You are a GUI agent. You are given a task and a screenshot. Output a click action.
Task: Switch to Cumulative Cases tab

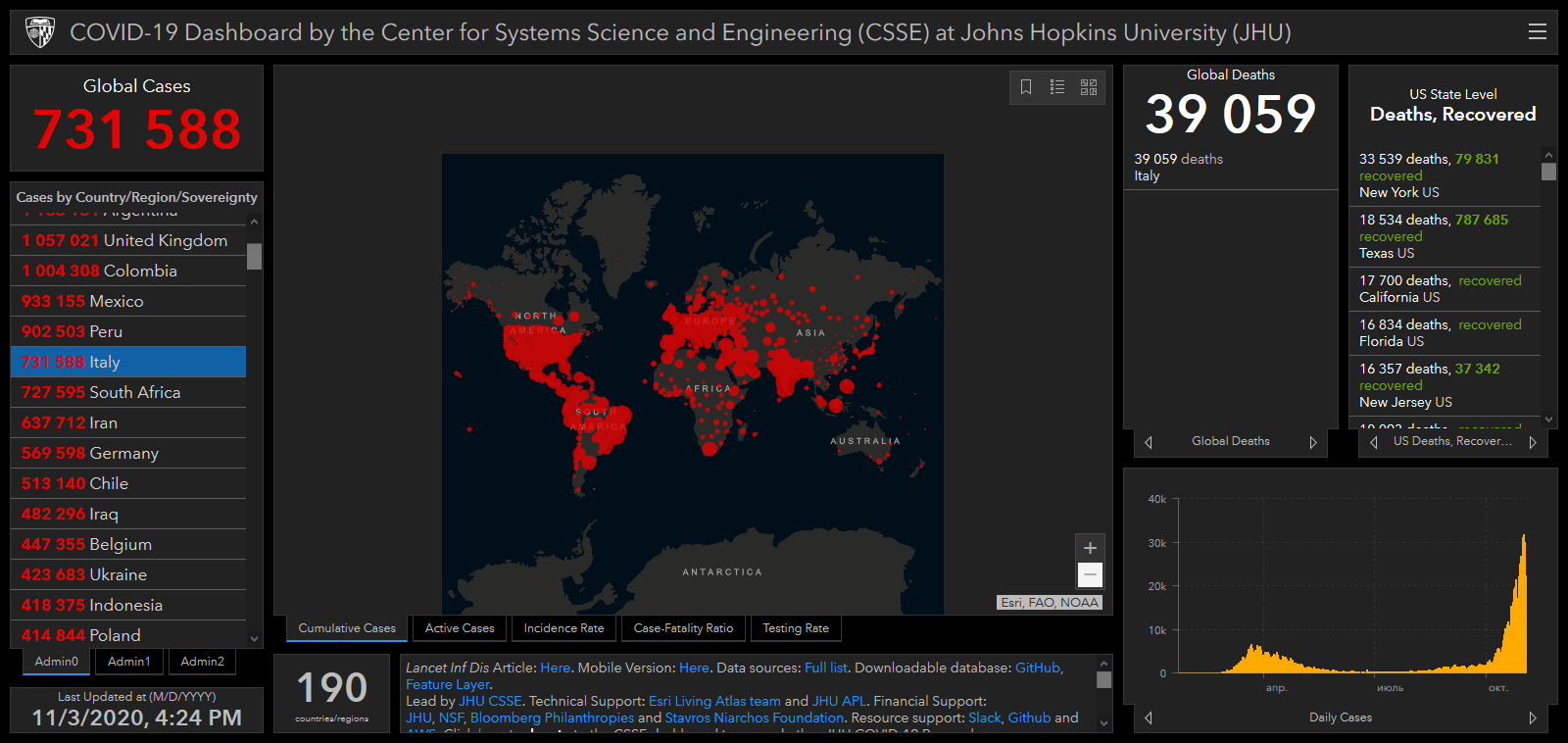pyautogui.click(x=347, y=628)
